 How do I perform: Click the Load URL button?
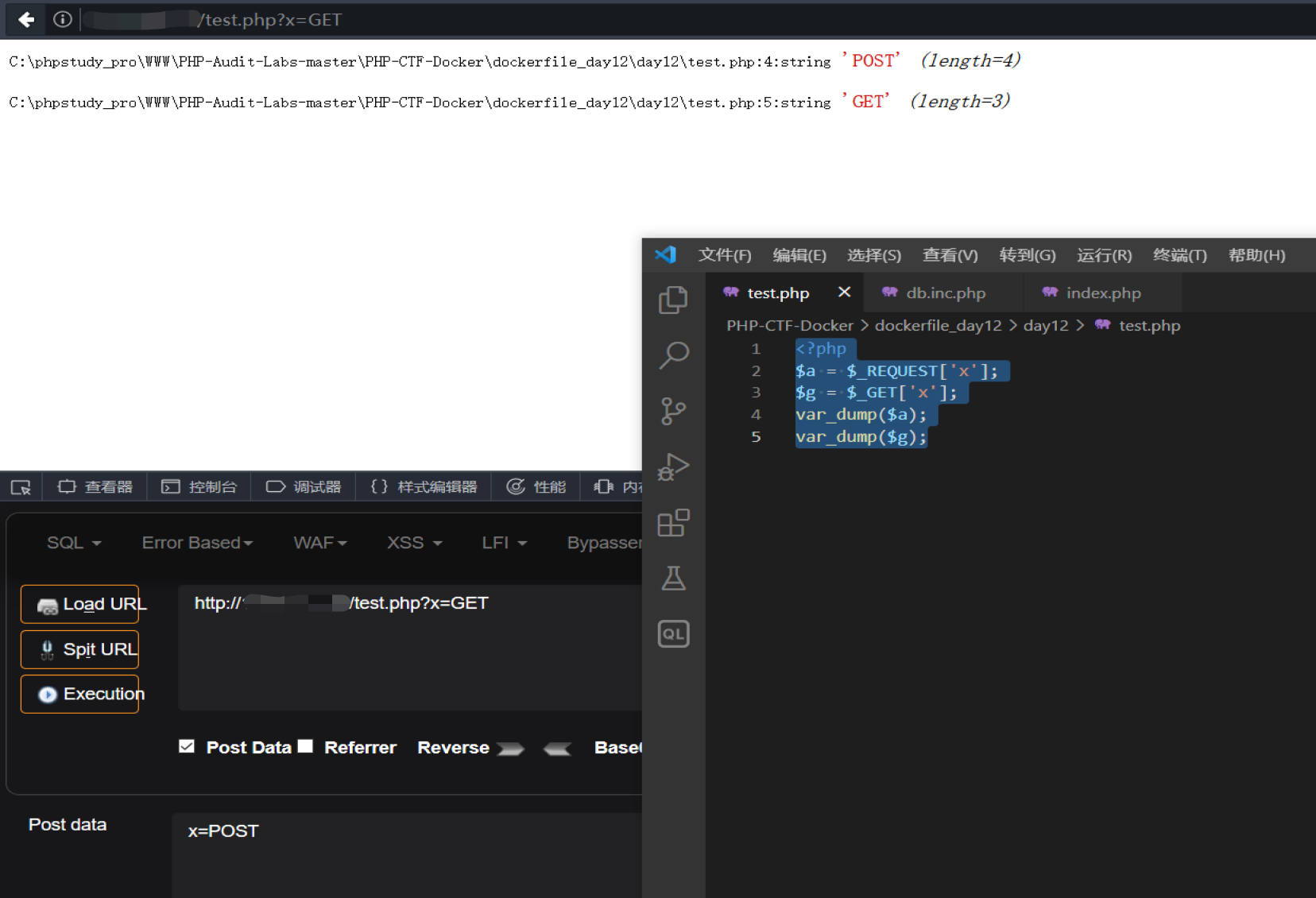click(80, 604)
